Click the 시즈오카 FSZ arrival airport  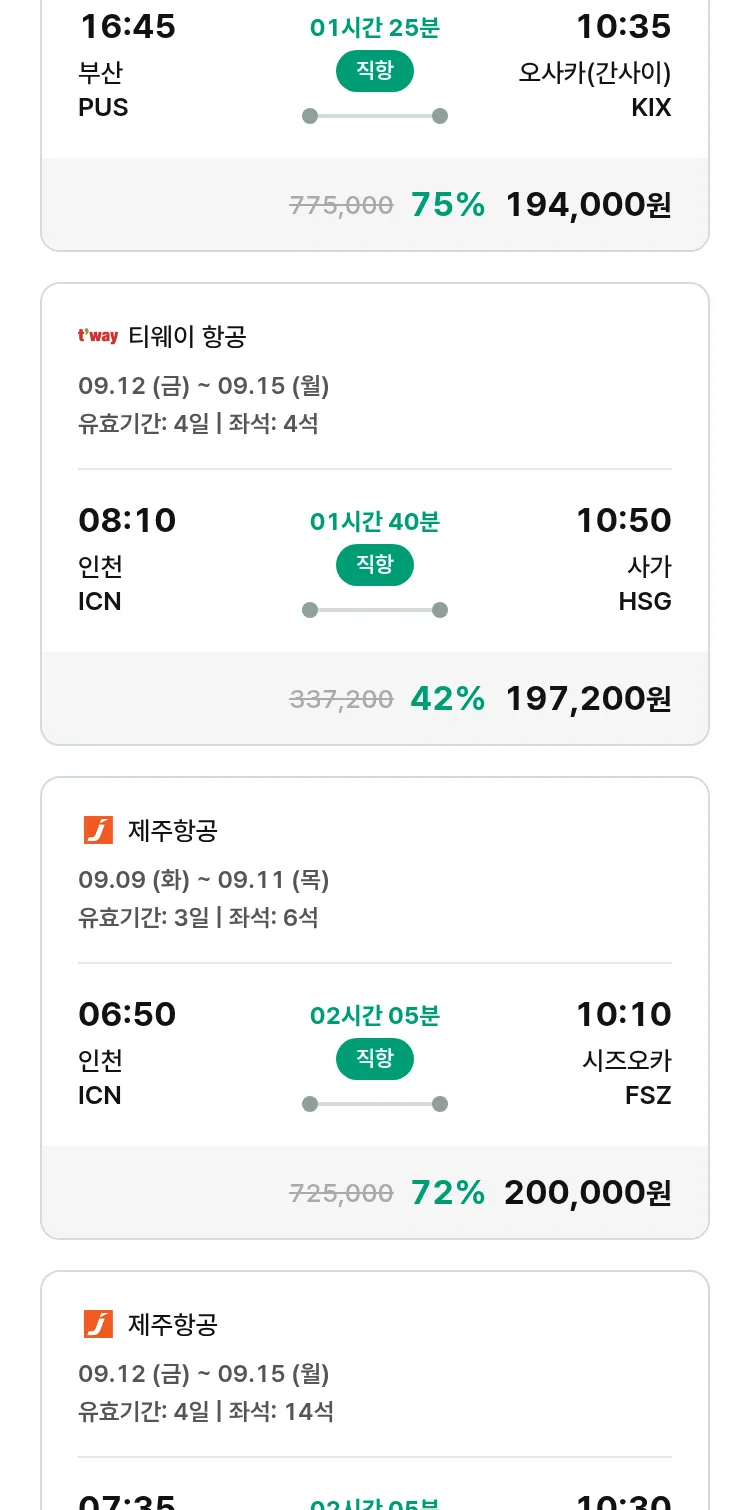pyautogui.click(x=627, y=1077)
